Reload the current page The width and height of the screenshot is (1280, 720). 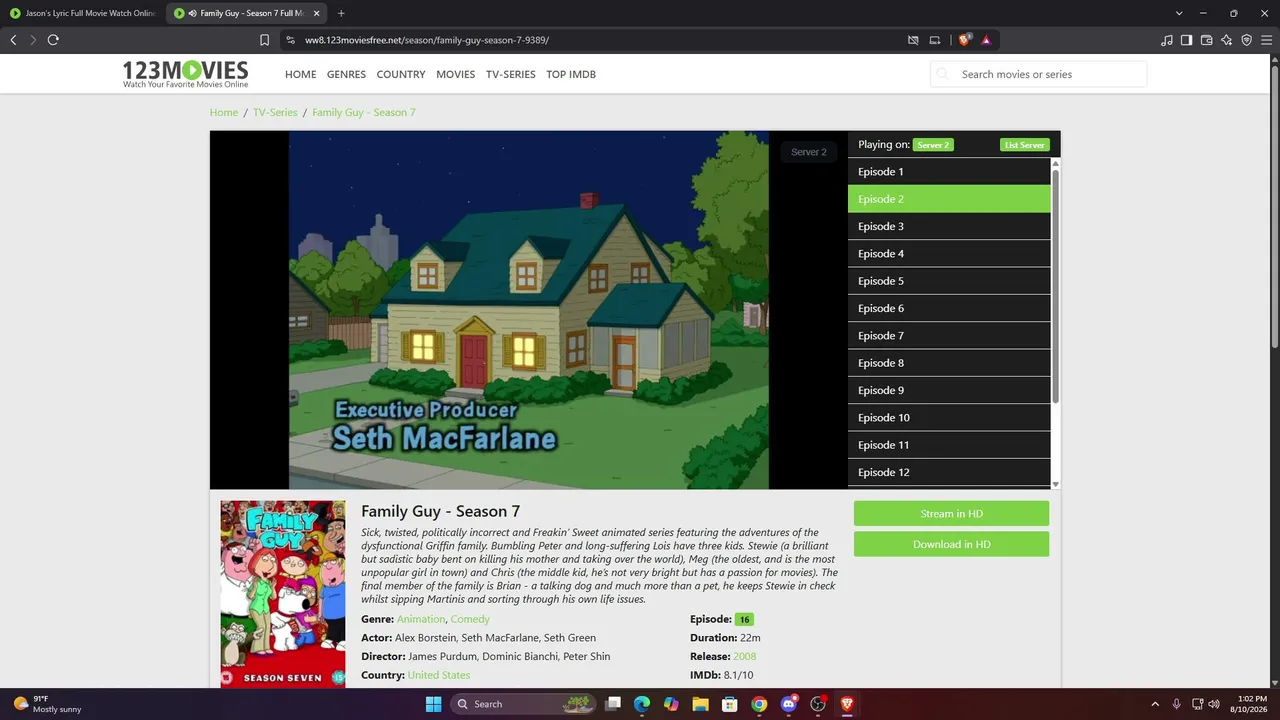[53, 40]
